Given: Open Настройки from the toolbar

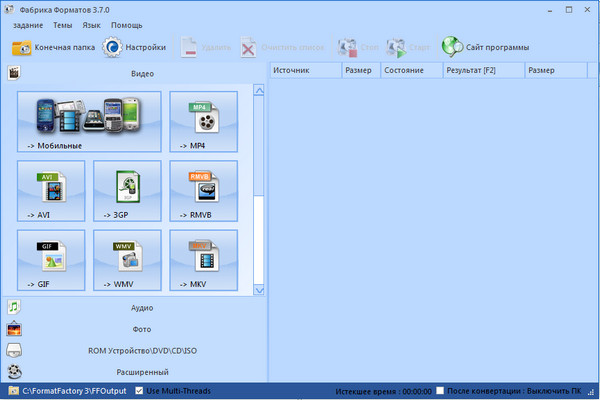Looking at the screenshot, I should 133,47.
